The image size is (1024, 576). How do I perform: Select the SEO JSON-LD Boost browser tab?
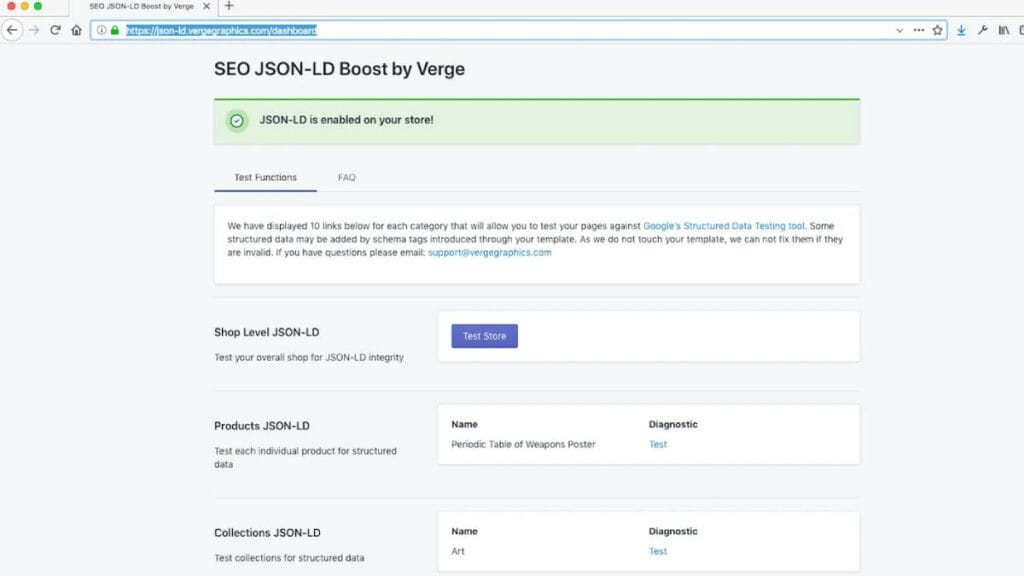click(142, 6)
